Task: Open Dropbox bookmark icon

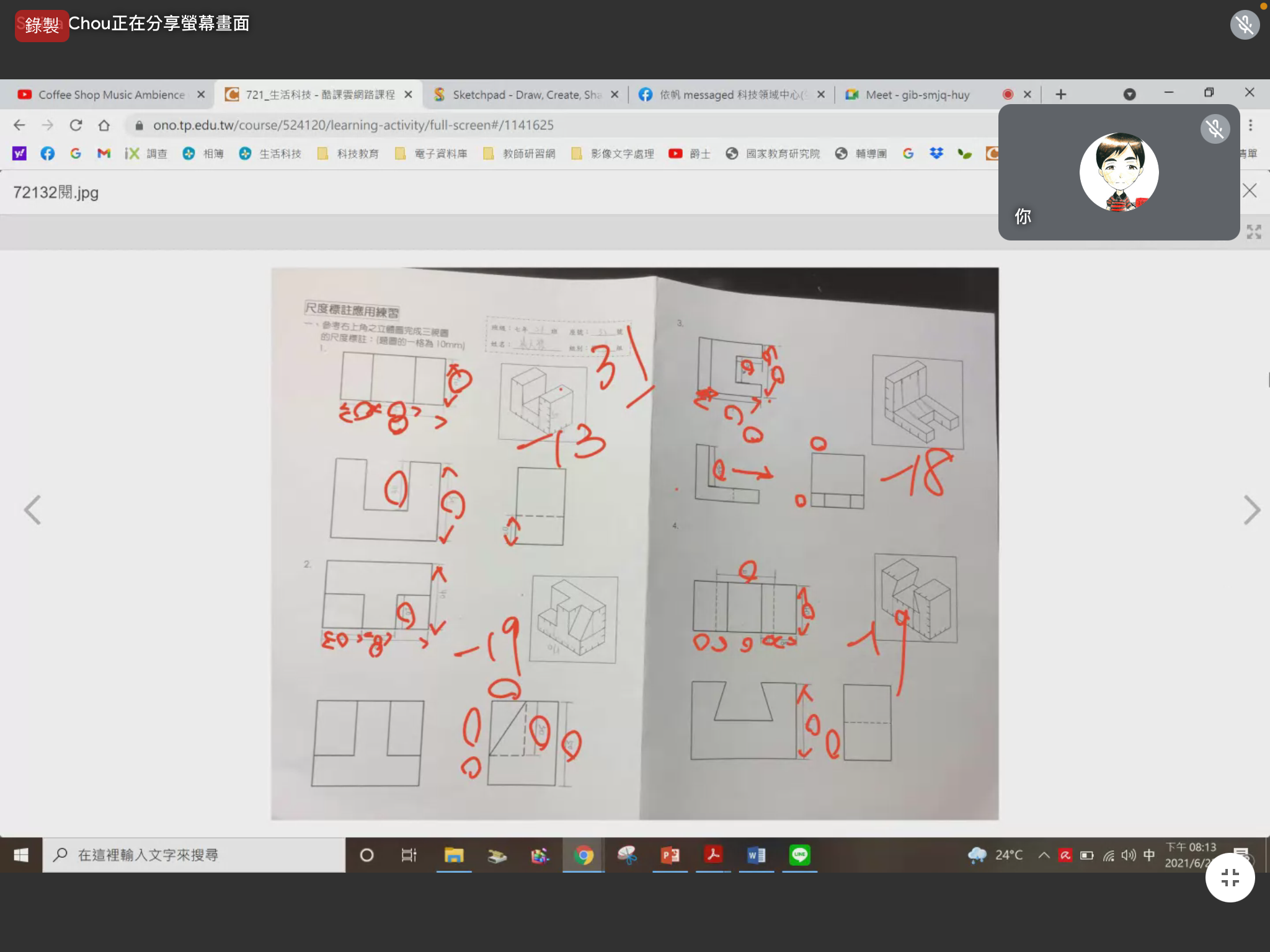Action: tap(936, 153)
